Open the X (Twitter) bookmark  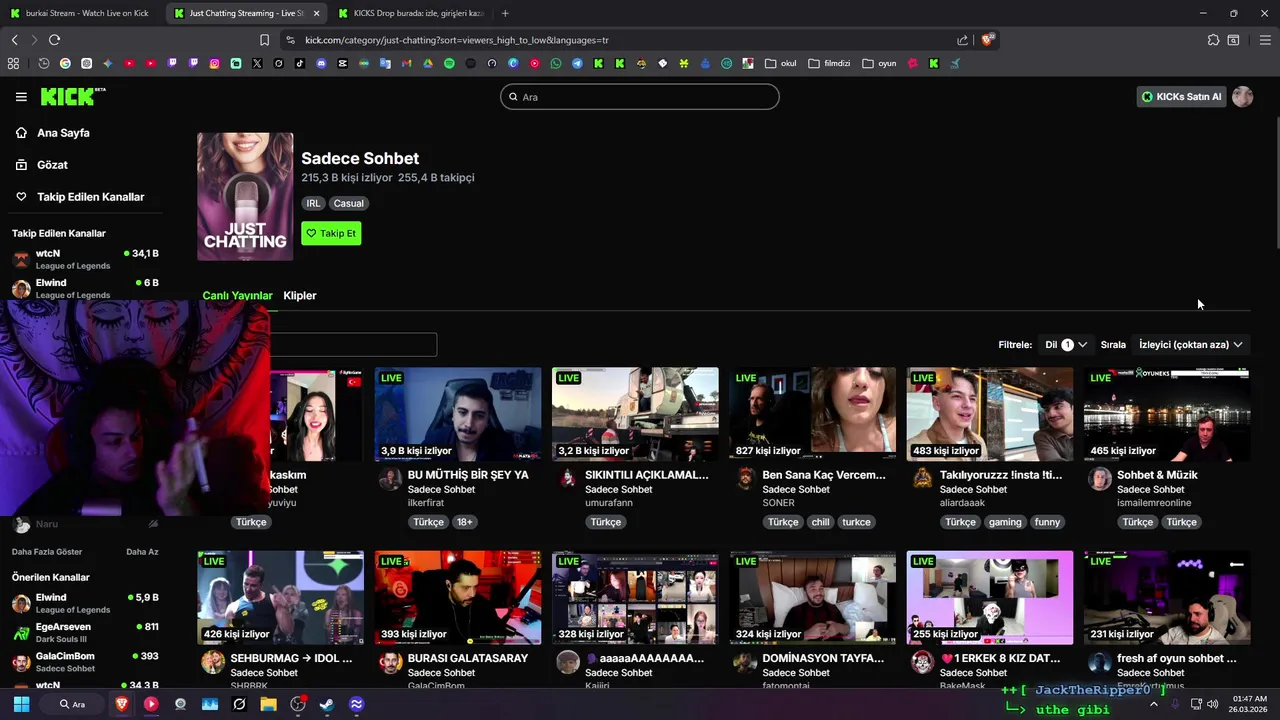[x=257, y=63]
